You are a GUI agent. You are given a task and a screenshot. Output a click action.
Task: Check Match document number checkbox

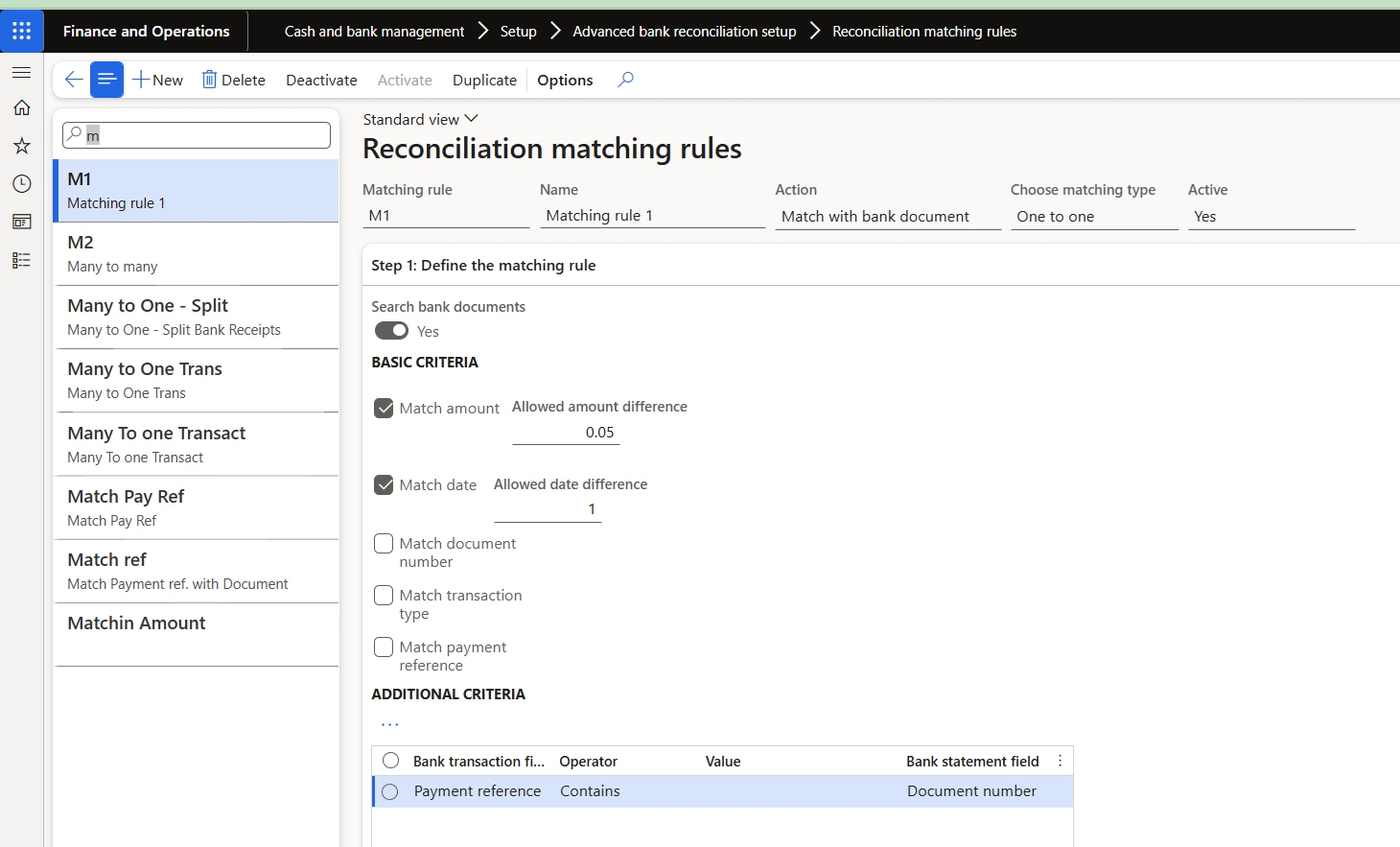tap(384, 543)
